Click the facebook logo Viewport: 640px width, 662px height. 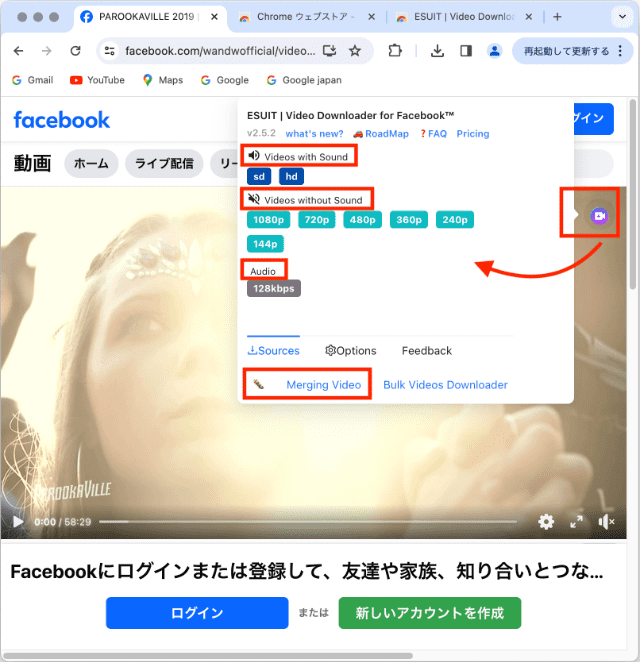click(62, 120)
